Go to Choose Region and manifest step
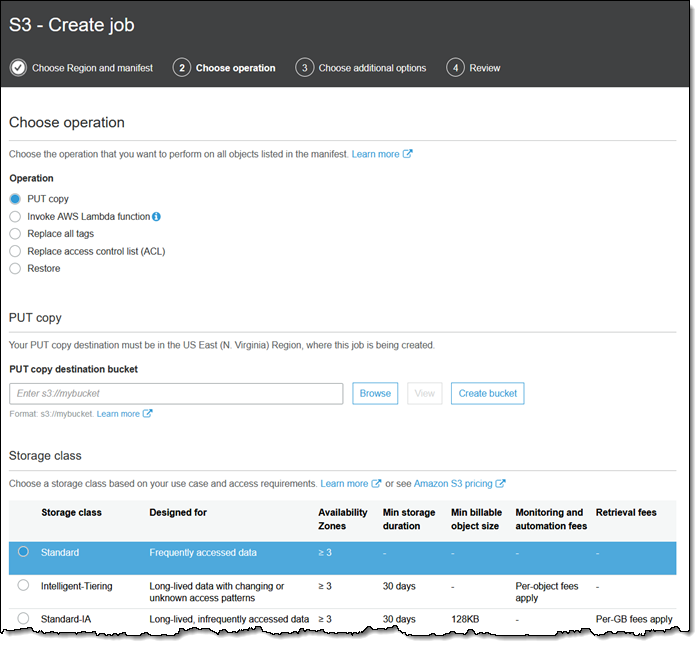The image size is (700, 646). pos(92,68)
